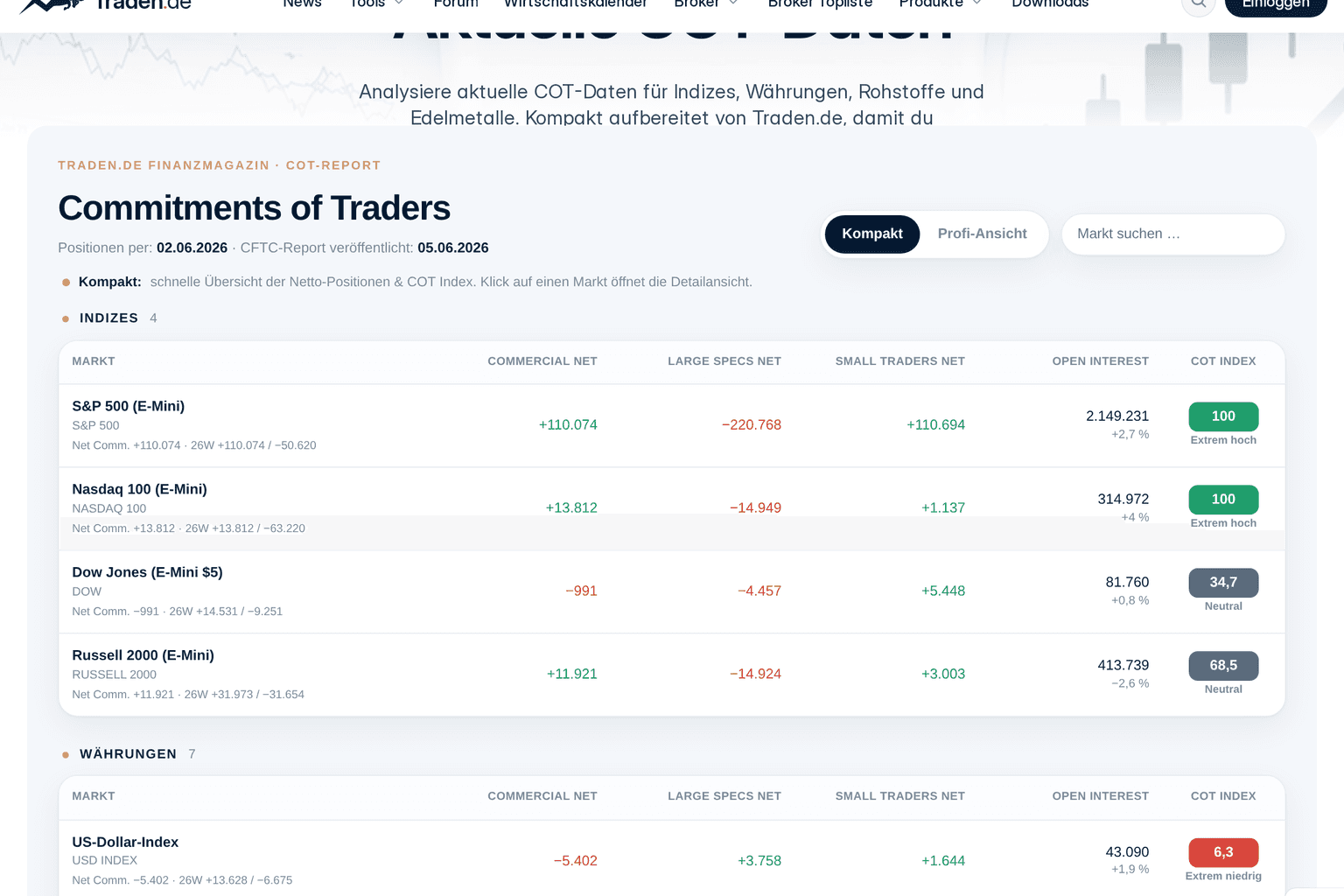1344x896 pixels.
Task: Click the INDIZES section heading
Action: (x=108, y=318)
